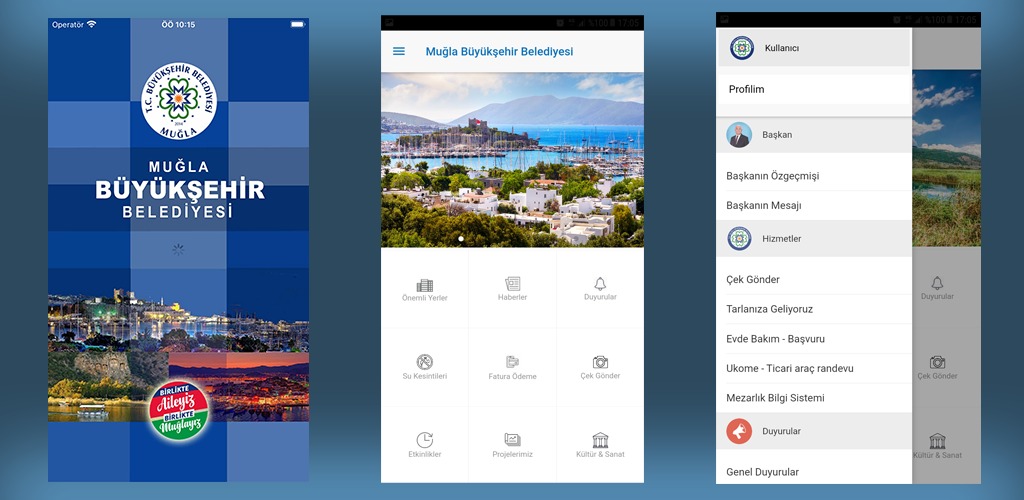Open Su Kesintileri icon
Viewport: 1024px width, 500px height.
(x=424, y=362)
